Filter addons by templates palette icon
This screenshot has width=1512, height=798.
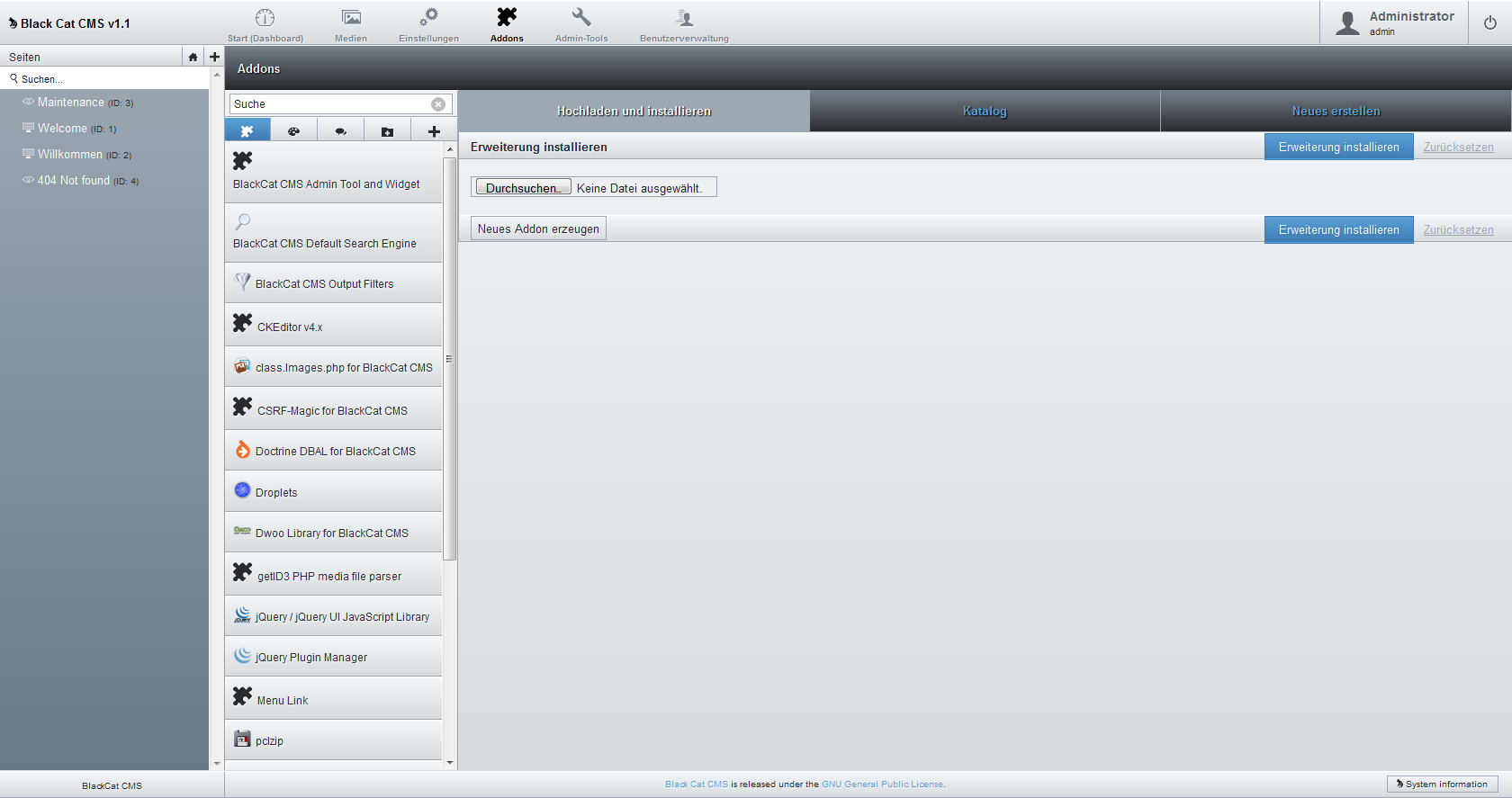point(293,131)
